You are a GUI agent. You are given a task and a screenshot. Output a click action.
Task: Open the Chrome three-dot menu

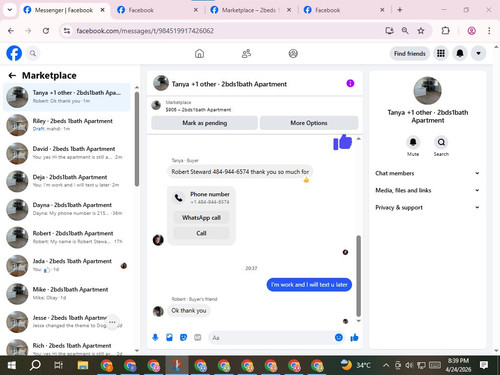click(489, 31)
